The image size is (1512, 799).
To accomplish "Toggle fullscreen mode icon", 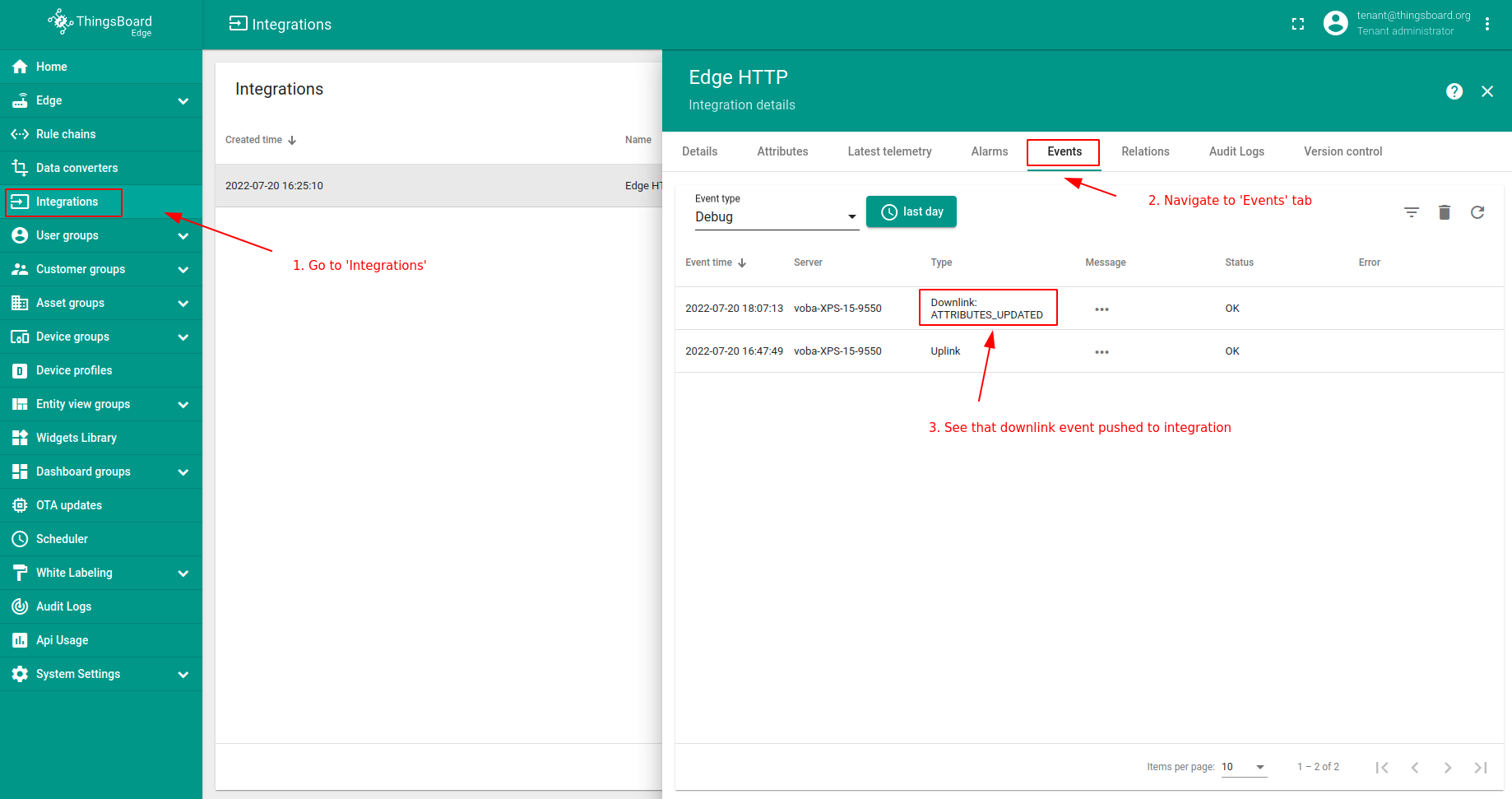I will 1298,24.
